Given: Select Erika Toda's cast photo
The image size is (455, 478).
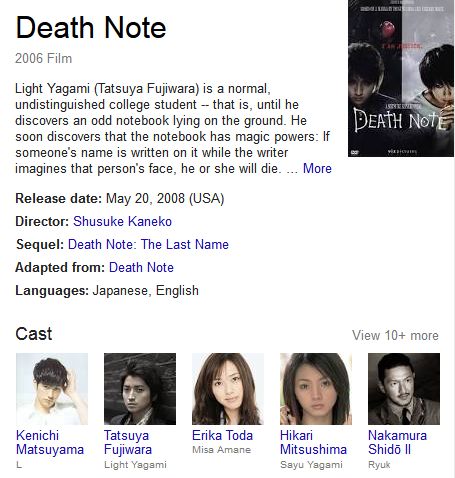Looking at the screenshot, I should tap(228, 389).
